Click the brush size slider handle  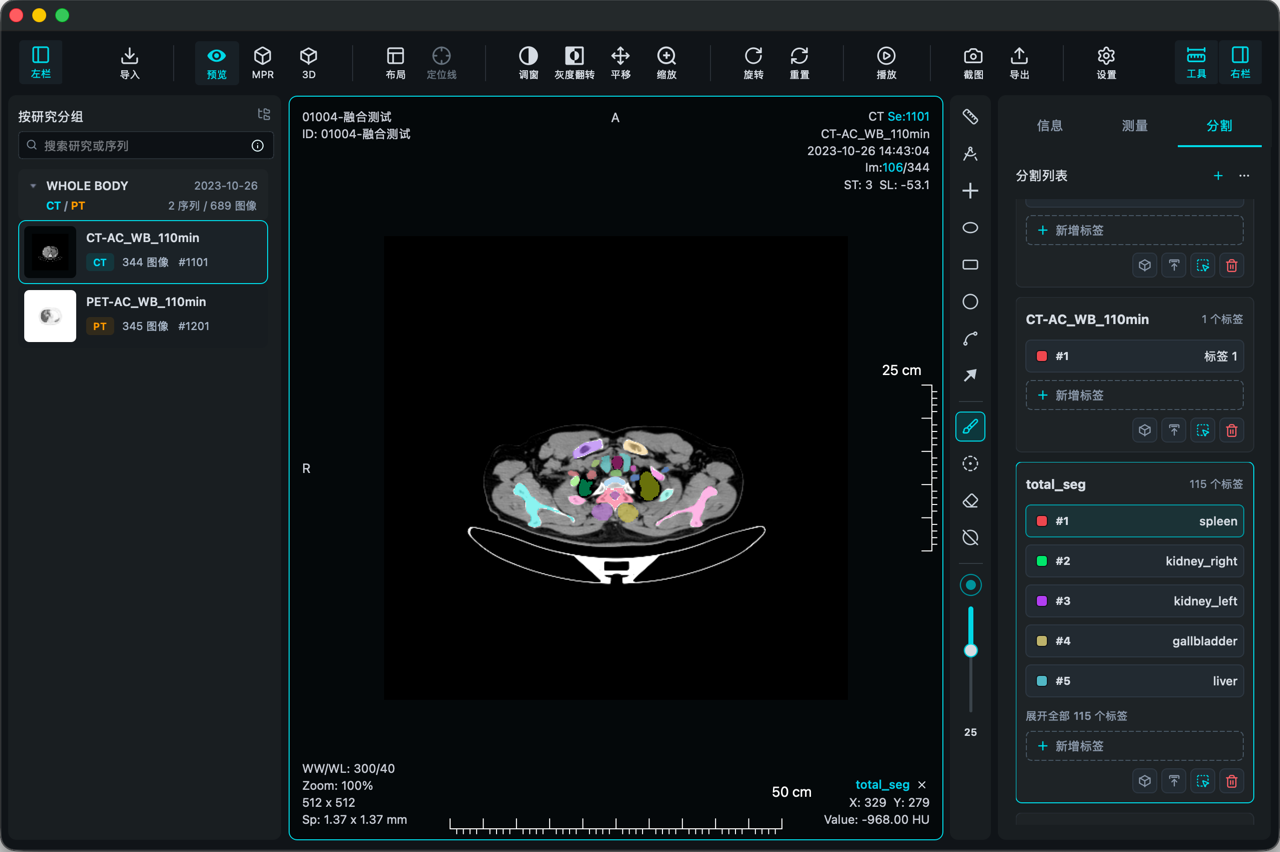[x=970, y=650]
